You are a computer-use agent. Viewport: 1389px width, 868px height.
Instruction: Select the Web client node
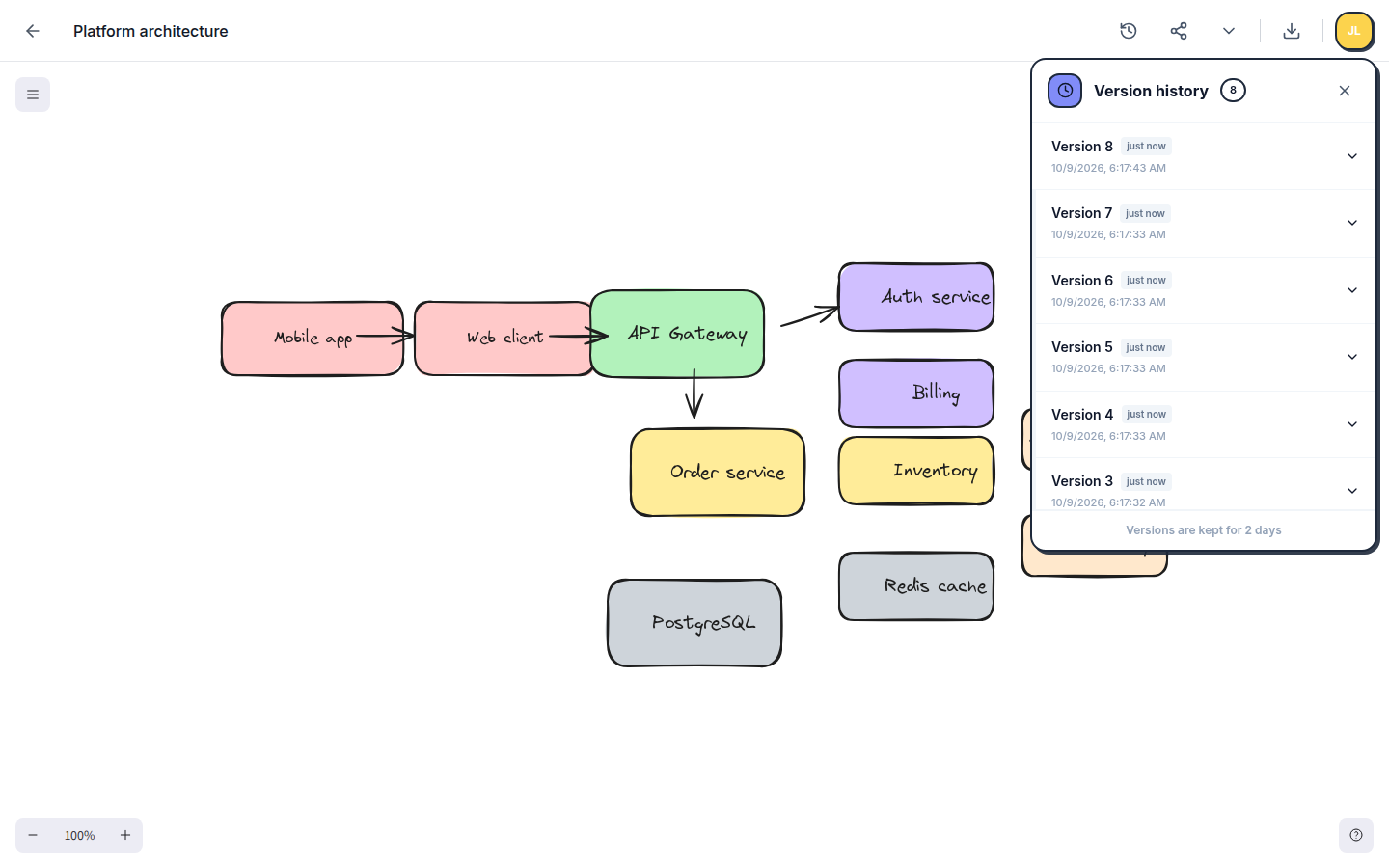pos(504,339)
